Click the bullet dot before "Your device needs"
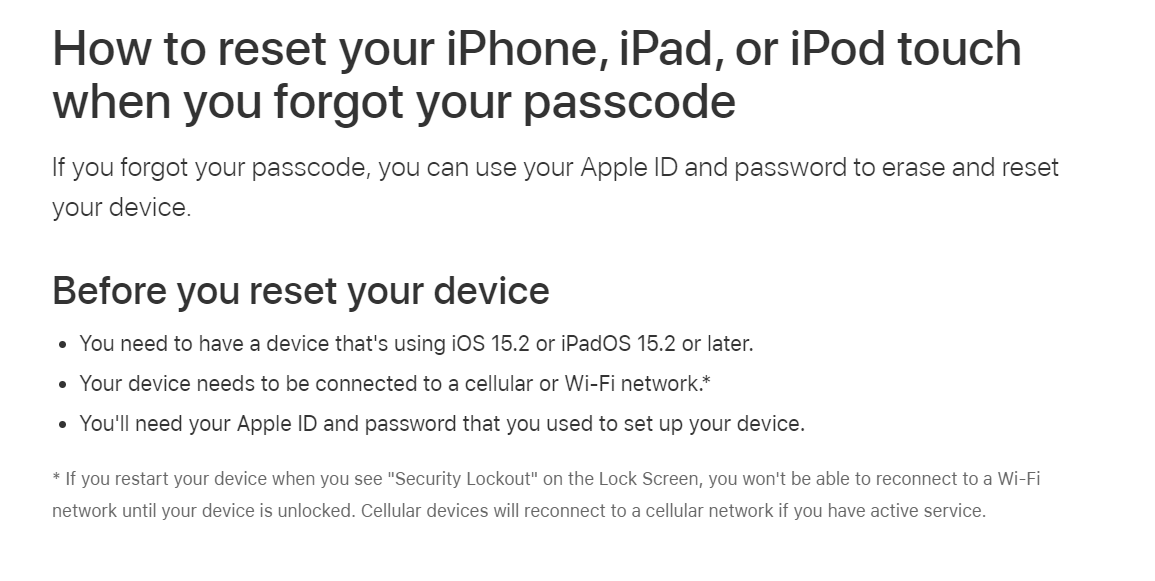Screen dimensions: 1155x581 tap(62, 385)
